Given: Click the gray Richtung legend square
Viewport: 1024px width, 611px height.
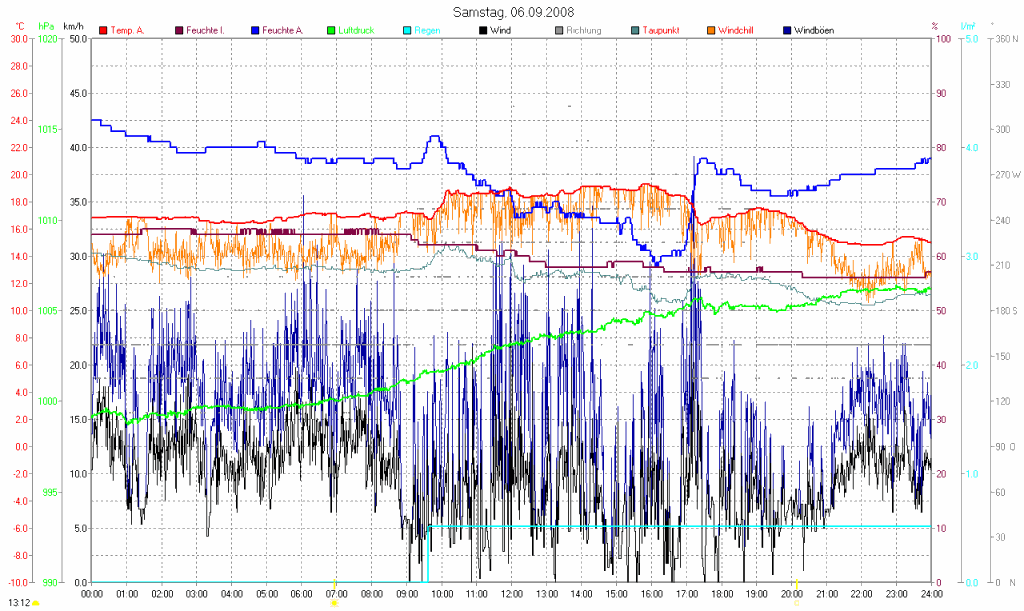Looking at the screenshot, I should point(557,31).
